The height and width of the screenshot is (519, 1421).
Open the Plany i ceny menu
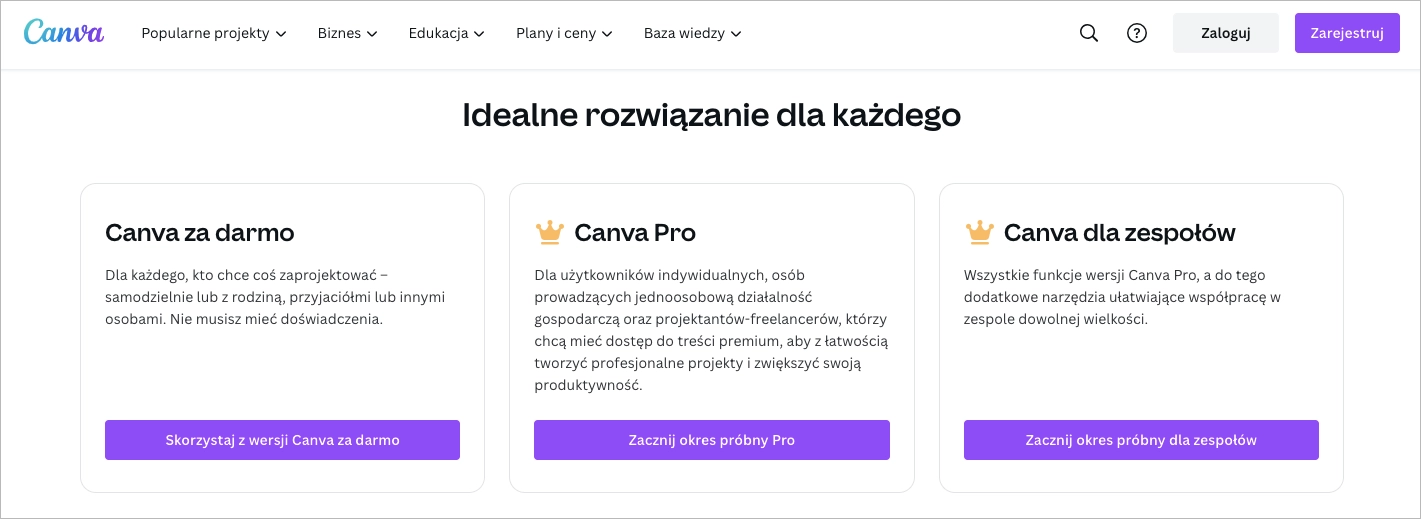(555, 33)
